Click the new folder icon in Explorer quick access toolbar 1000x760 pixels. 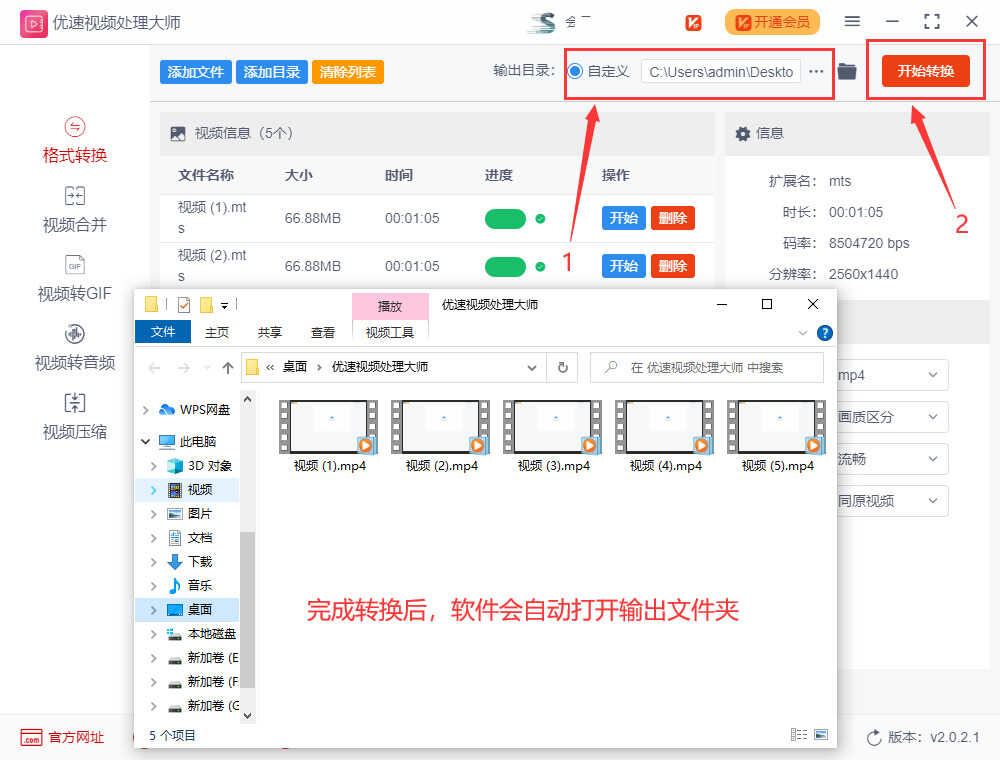(x=206, y=305)
